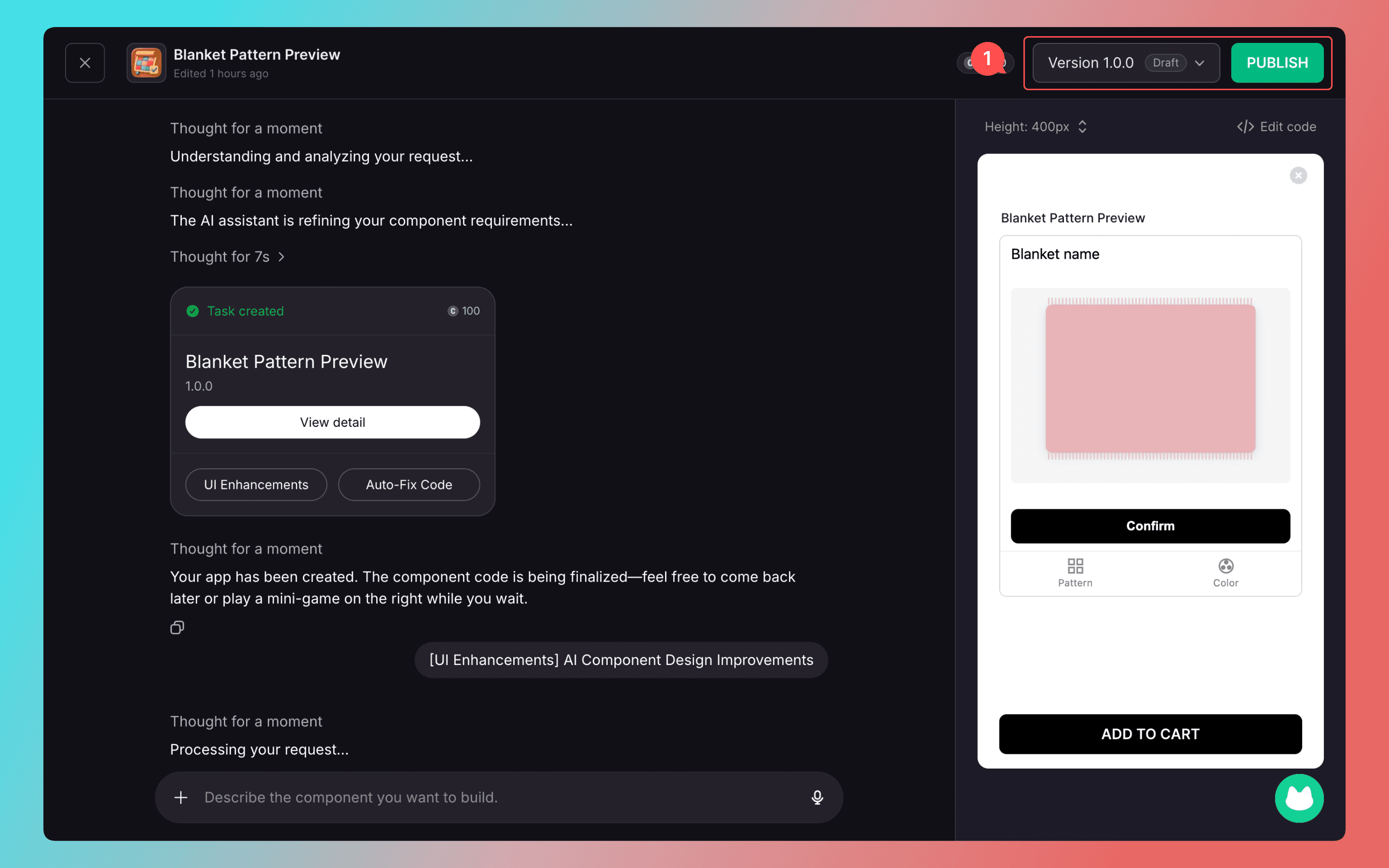This screenshot has width=1389, height=868.
Task: Open the green cat assistant icon
Action: tap(1298, 798)
